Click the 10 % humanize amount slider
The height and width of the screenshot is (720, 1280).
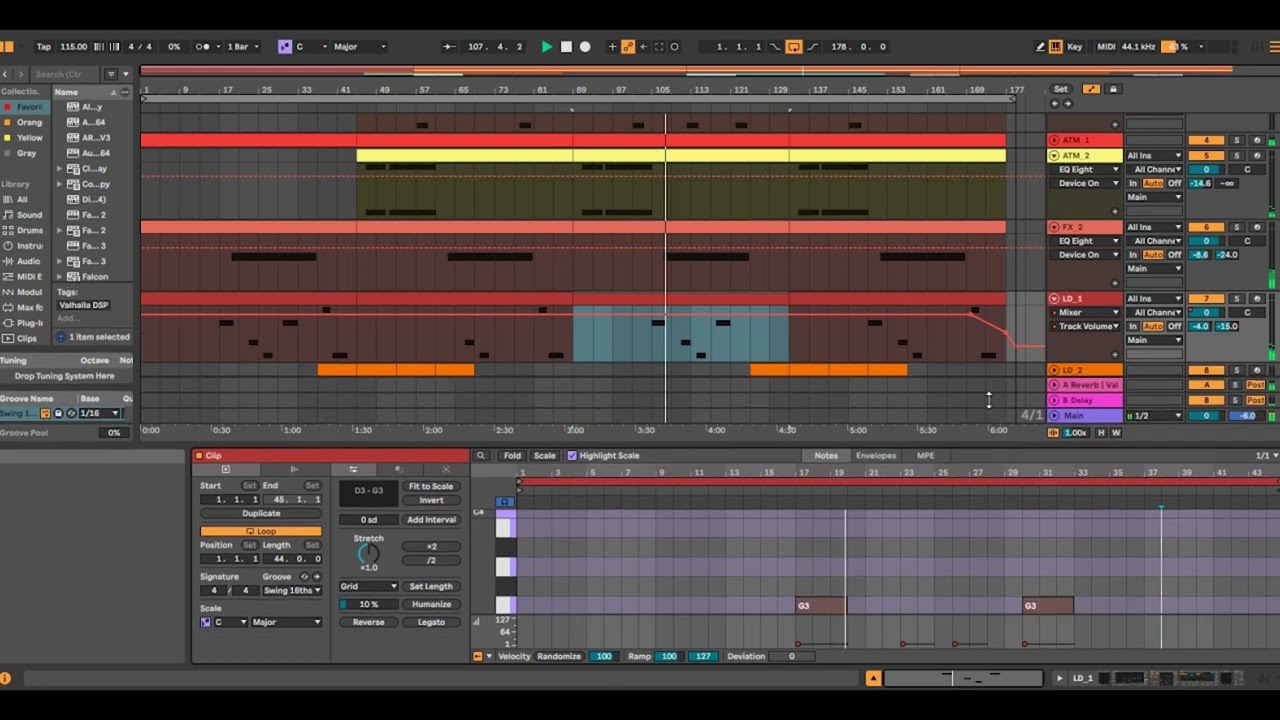click(368, 604)
